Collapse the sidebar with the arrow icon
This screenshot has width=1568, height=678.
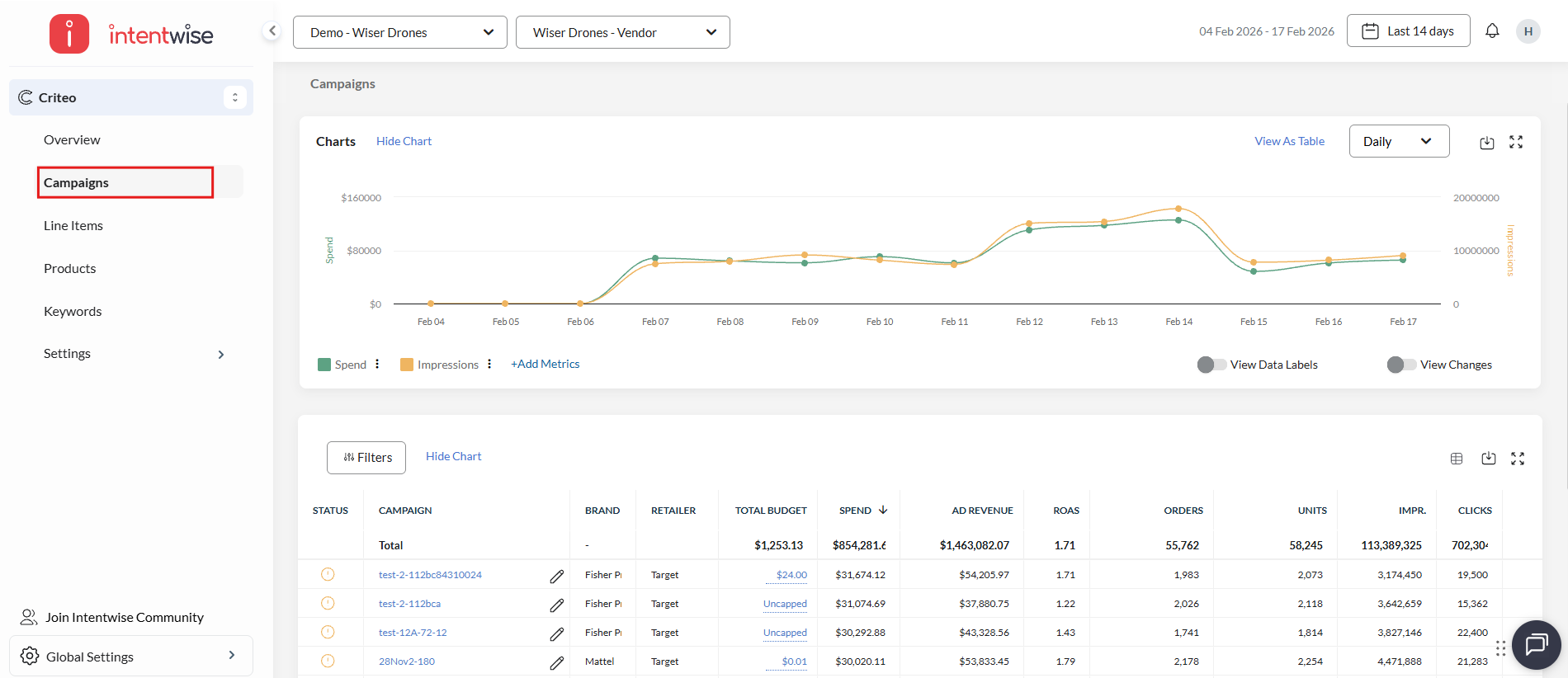[x=272, y=31]
